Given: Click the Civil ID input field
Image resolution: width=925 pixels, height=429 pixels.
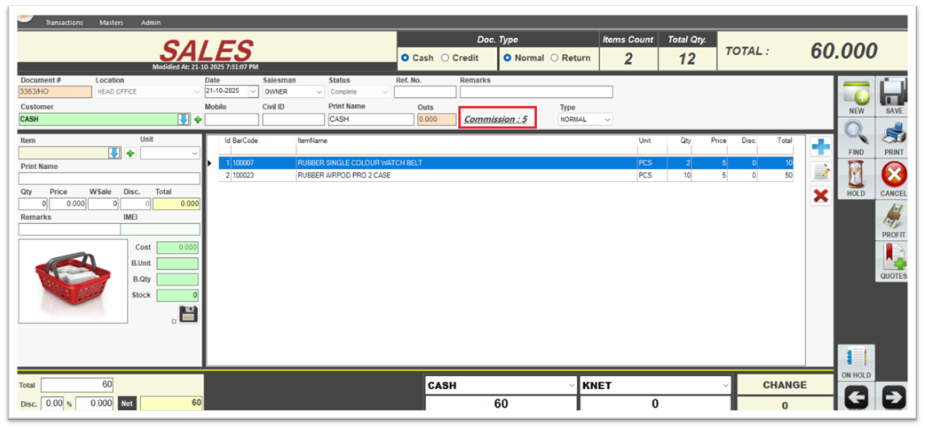Looking at the screenshot, I should point(293,119).
